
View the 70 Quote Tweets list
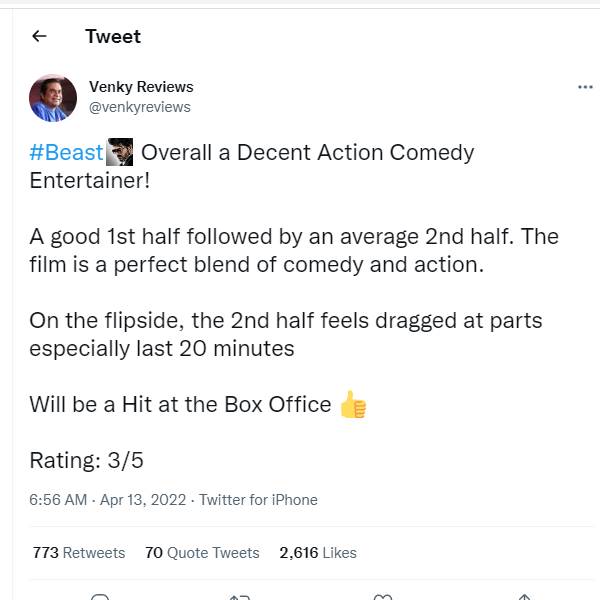click(x=202, y=553)
